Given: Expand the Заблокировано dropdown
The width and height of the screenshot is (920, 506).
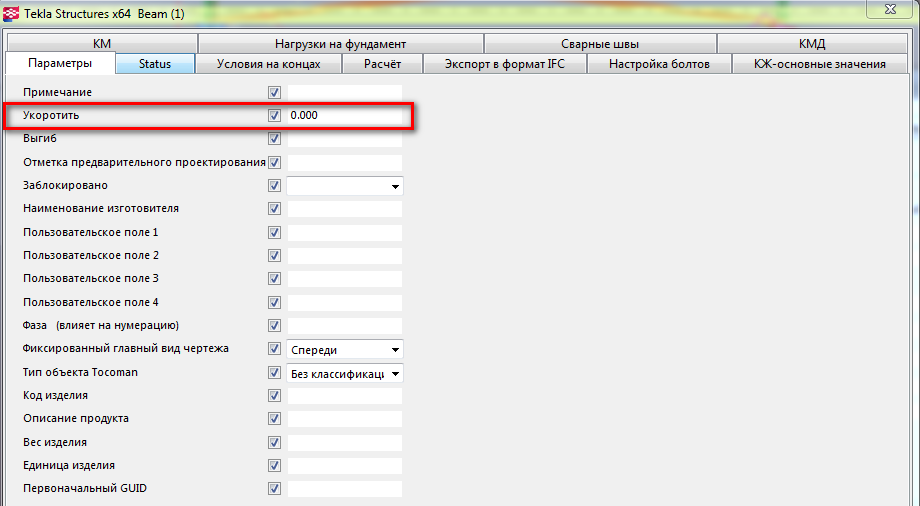Looking at the screenshot, I should pos(345,186).
